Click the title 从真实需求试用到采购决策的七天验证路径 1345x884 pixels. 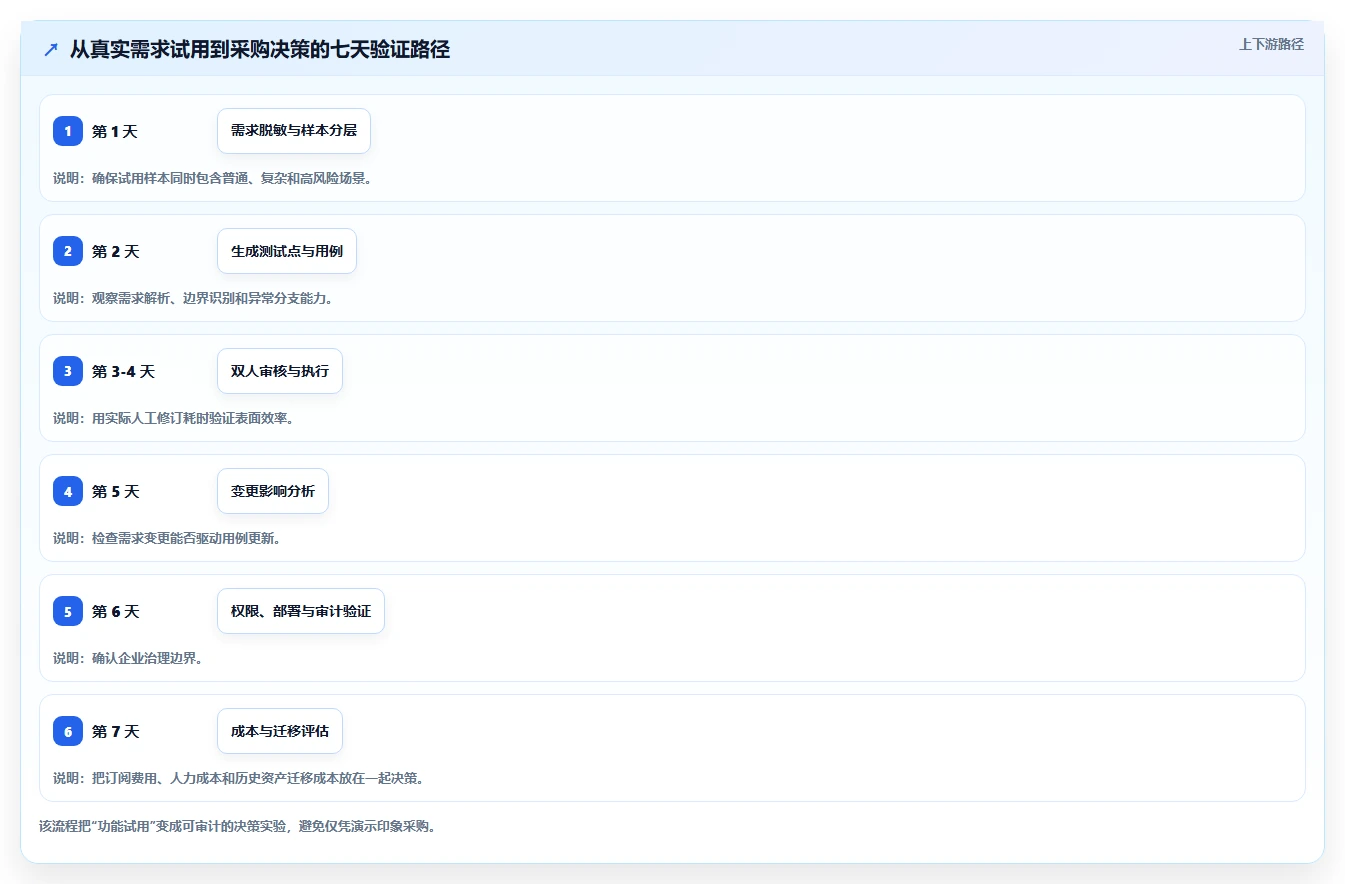coord(260,49)
